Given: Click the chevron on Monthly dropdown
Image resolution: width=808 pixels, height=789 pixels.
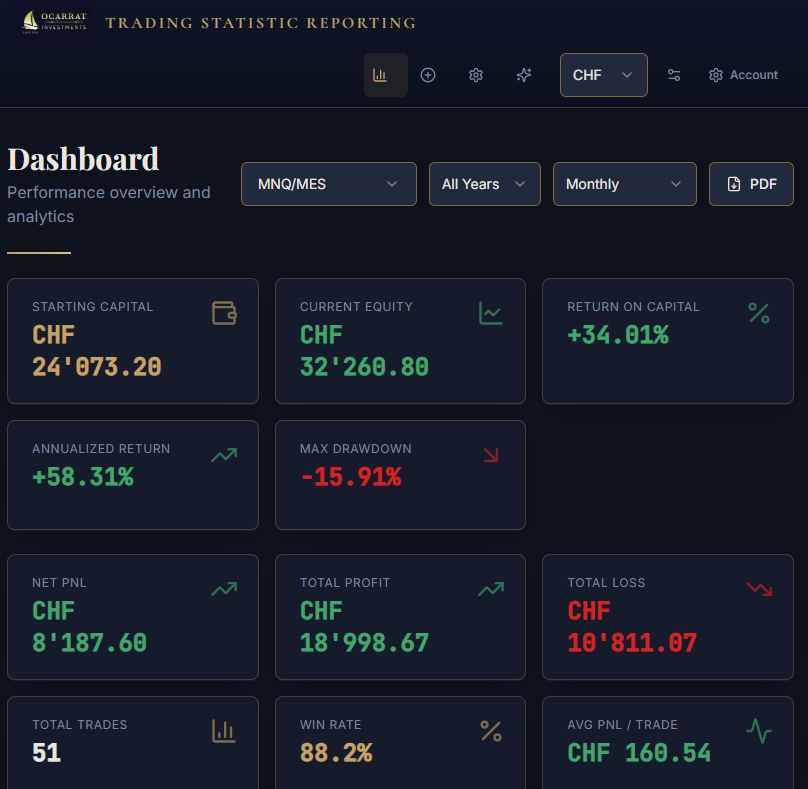Looking at the screenshot, I should click(x=676, y=184).
